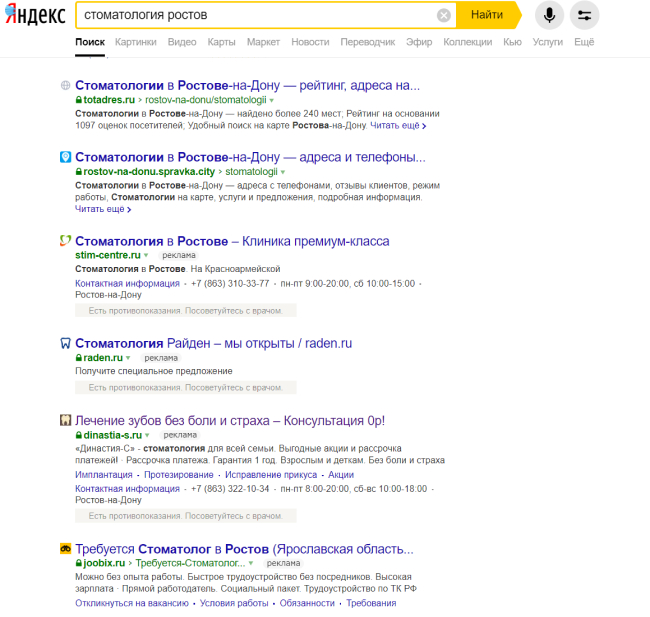This screenshot has width=650, height=617.
Task: Switch to the Картинки tab
Action: coord(136,42)
